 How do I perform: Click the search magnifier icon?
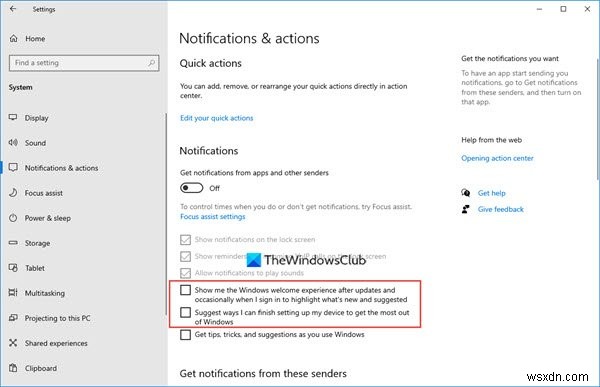click(152, 63)
